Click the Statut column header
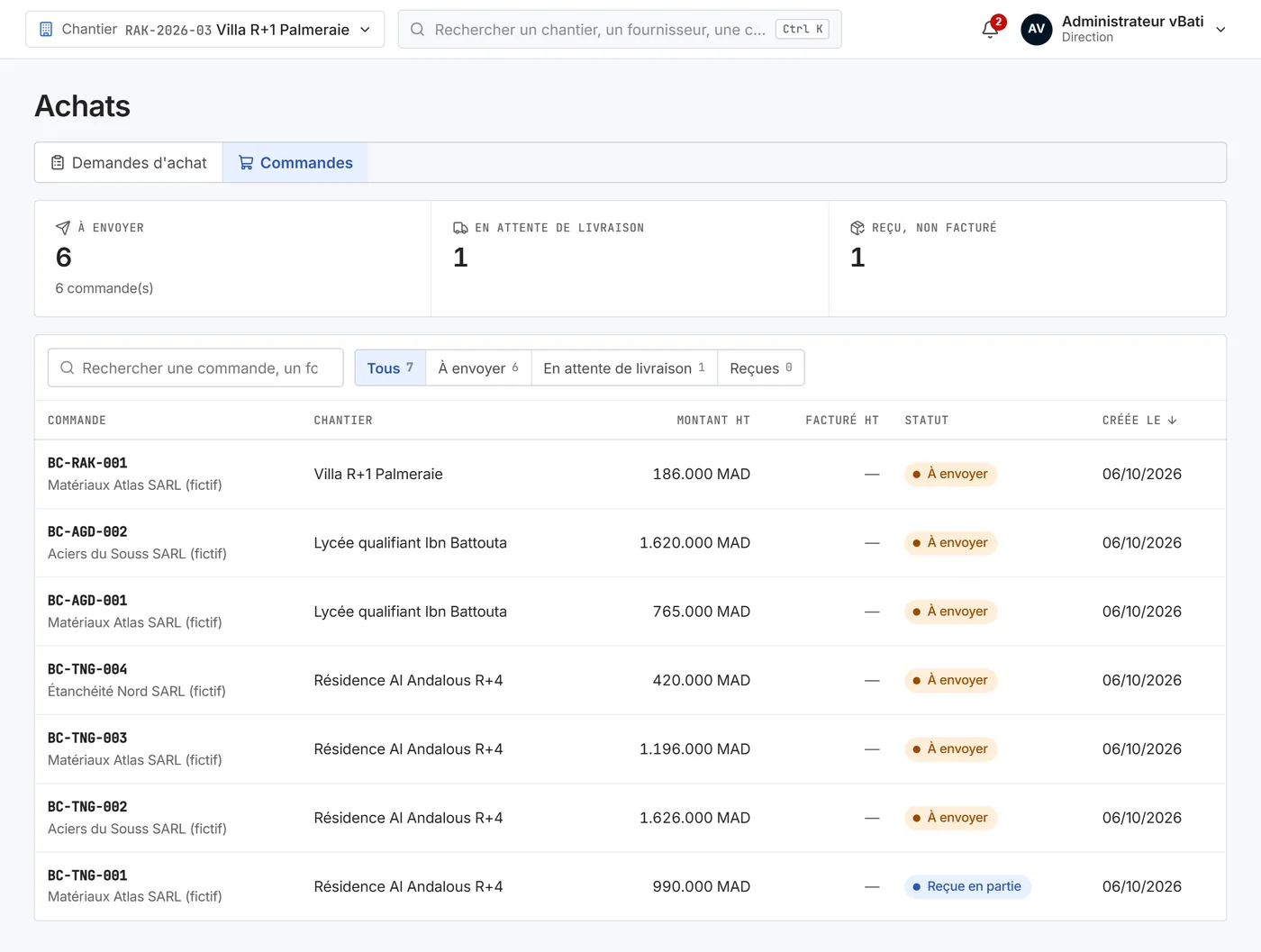 (x=927, y=421)
